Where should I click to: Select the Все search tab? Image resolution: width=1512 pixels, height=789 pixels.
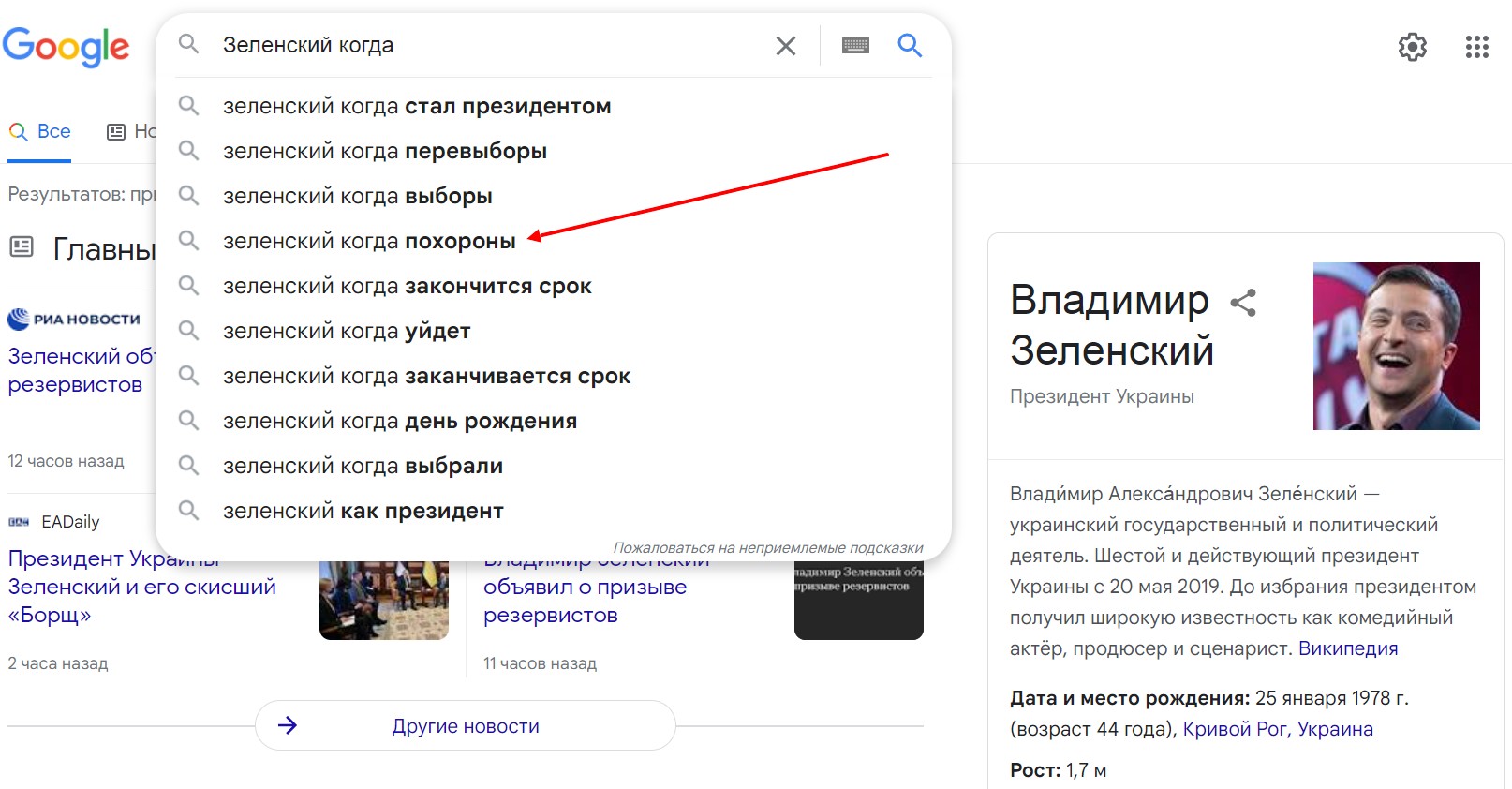pos(40,131)
